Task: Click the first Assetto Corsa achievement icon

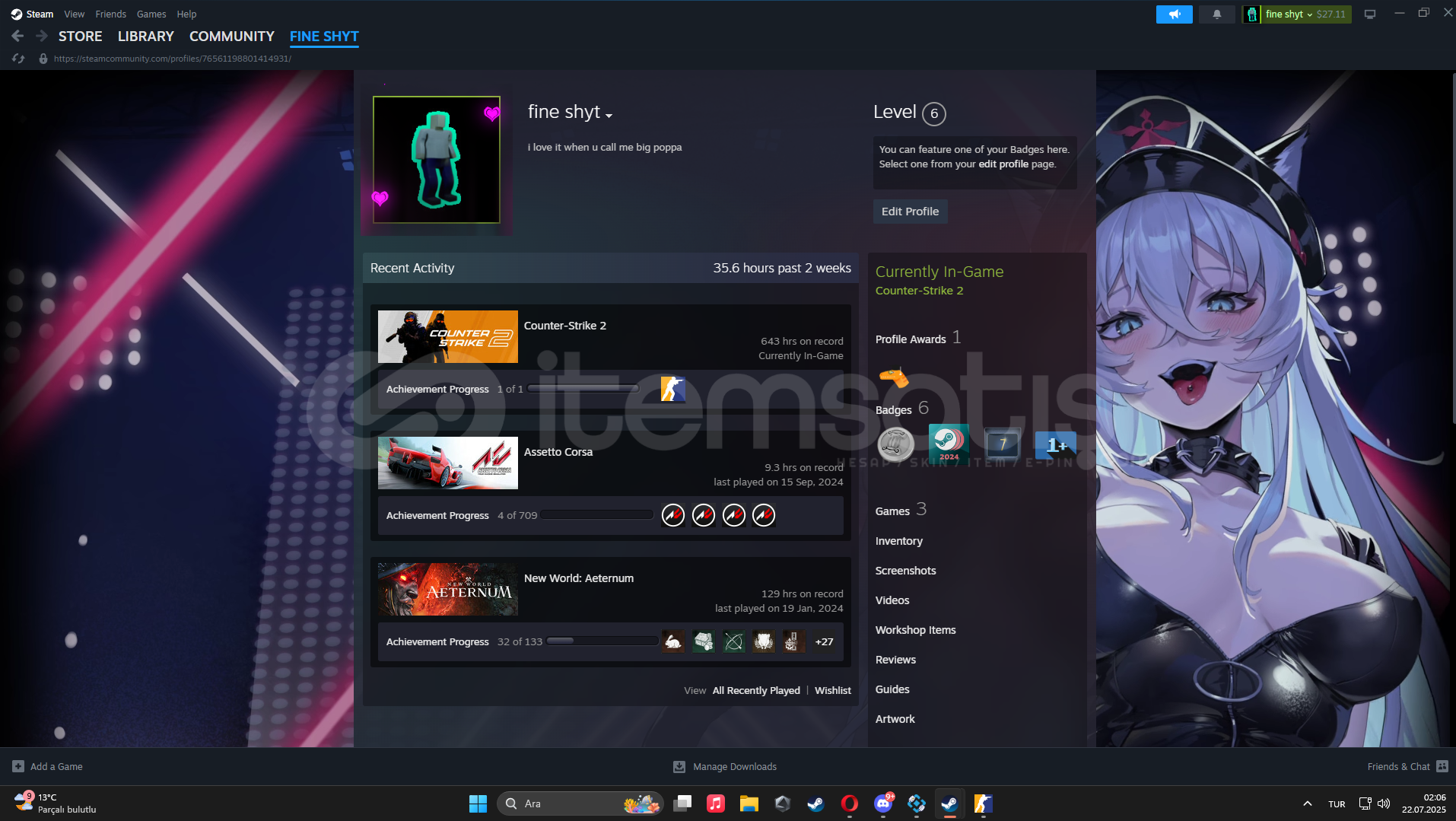Action: (672, 515)
